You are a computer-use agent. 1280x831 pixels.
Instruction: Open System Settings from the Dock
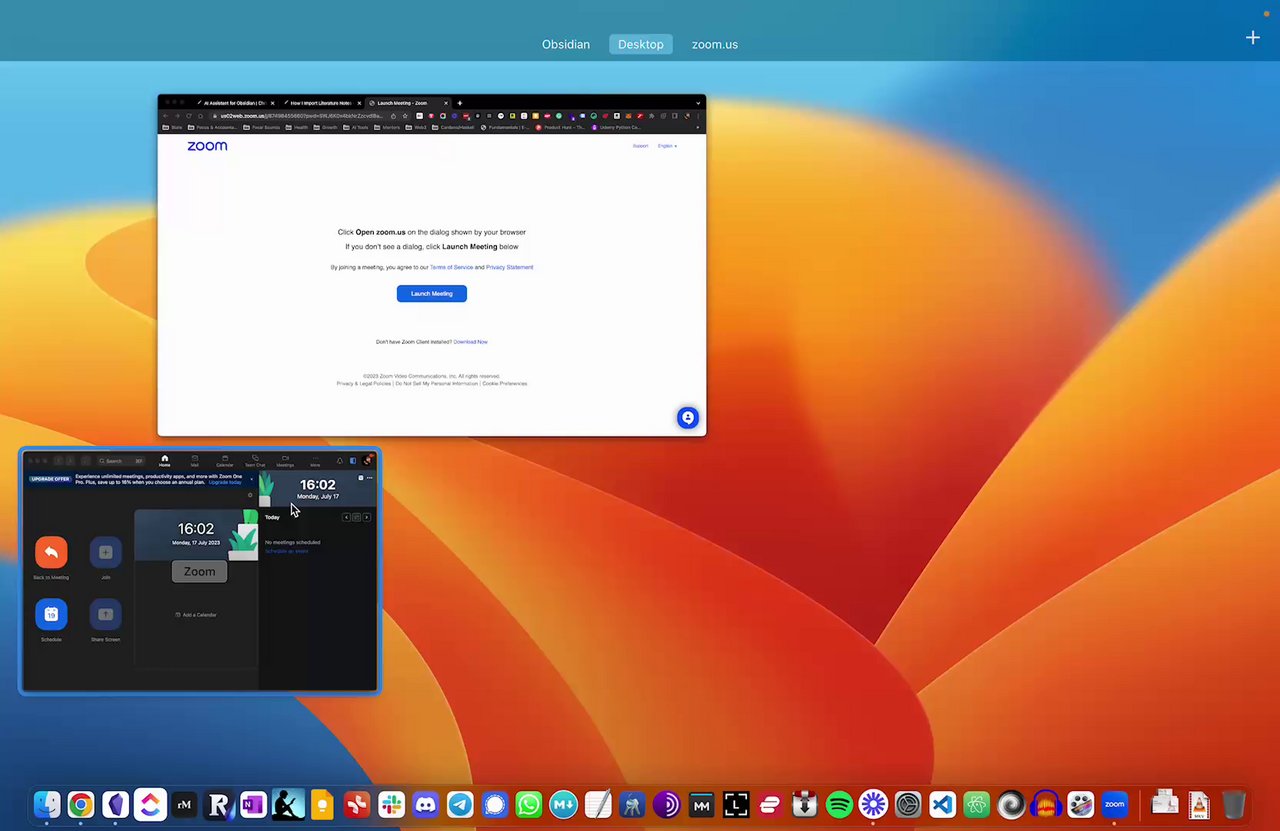pos(908,804)
